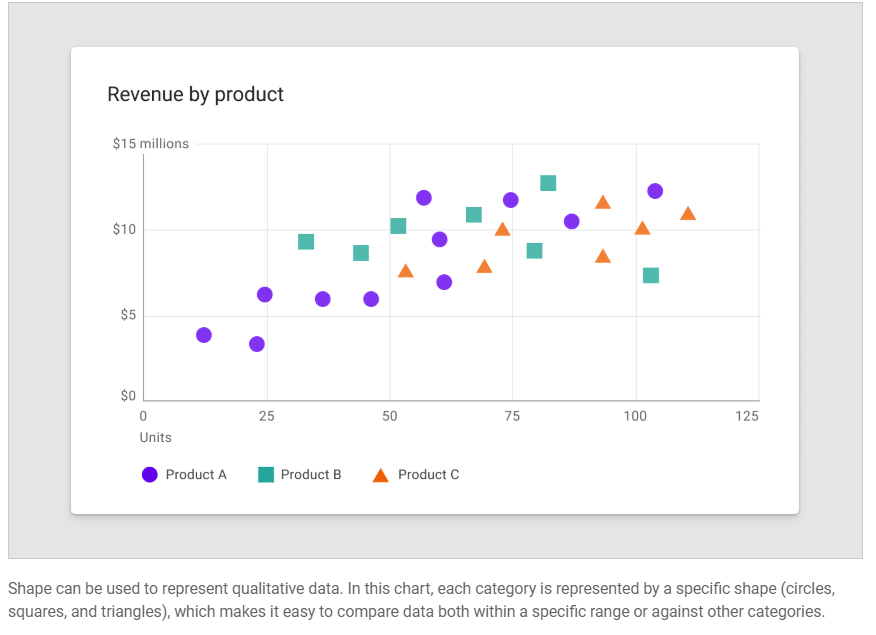
Task: Click the caption paragraph below the chart
Action: pyautogui.click(x=420, y=598)
